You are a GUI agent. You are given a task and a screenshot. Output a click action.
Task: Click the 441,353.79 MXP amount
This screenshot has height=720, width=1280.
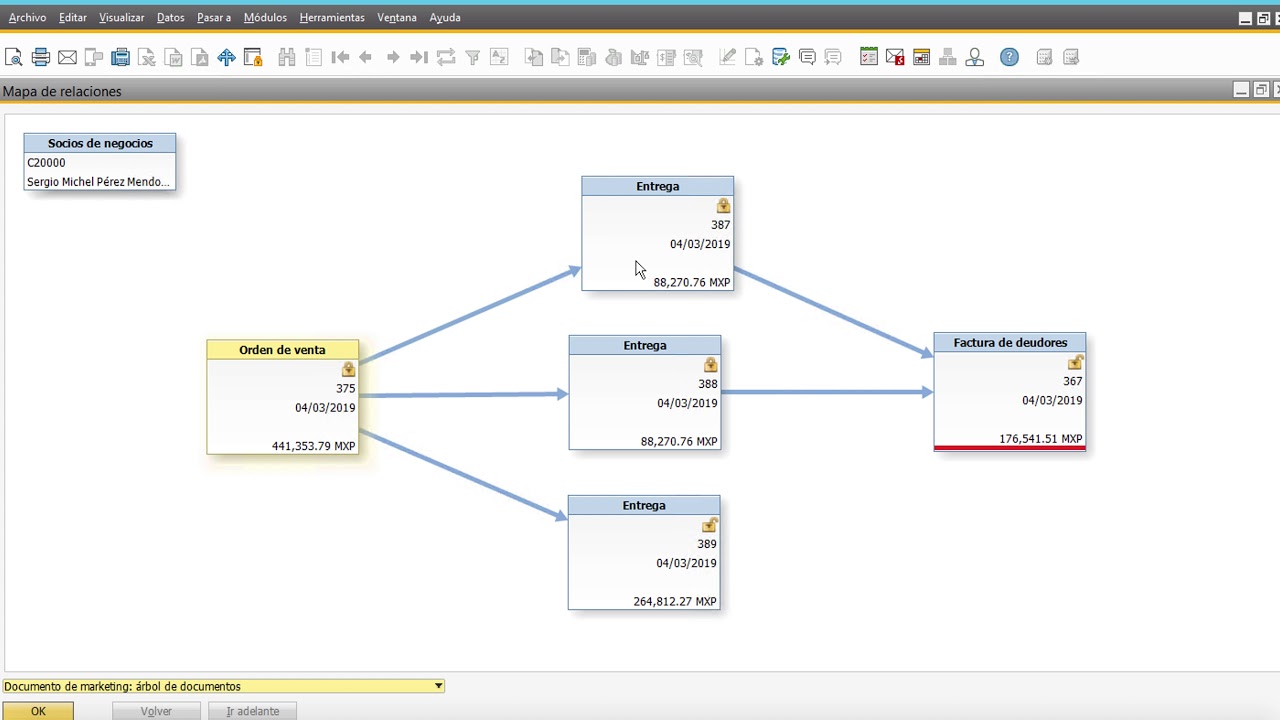pyautogui.click(x=314, y=446)
